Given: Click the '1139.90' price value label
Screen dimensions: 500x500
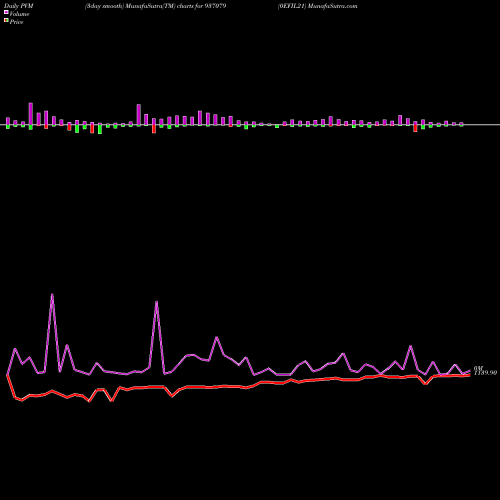Looking at the screenshot, I should click(x=485, y=373).
